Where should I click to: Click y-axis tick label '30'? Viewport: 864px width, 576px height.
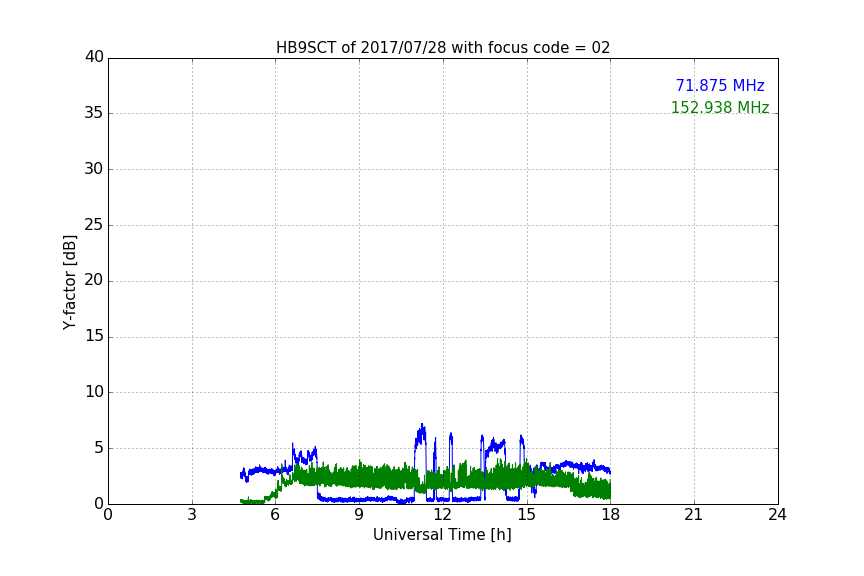(94, 169)
